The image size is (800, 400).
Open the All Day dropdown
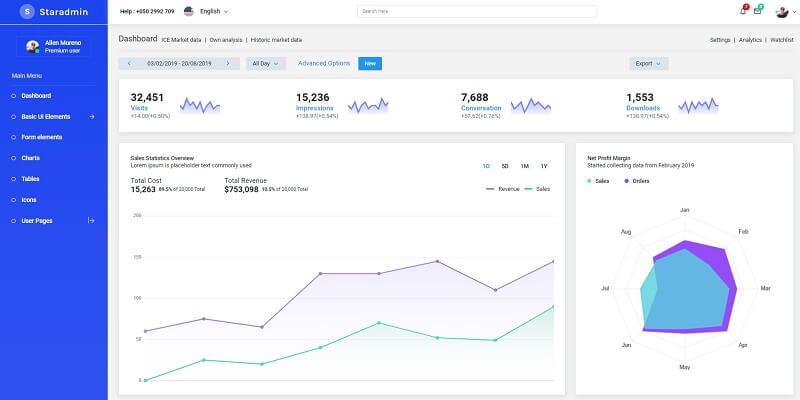pos(266,63)
